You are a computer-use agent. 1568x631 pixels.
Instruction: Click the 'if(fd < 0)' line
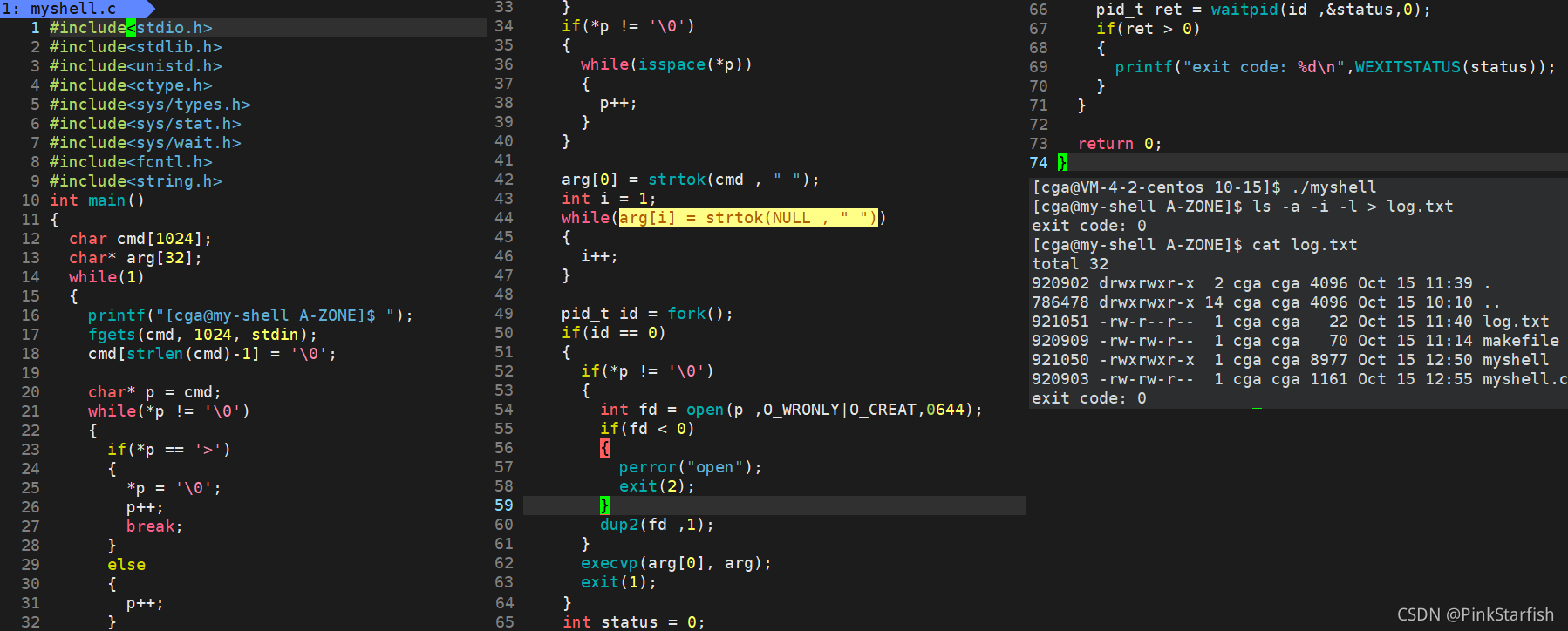coord(647,429)
